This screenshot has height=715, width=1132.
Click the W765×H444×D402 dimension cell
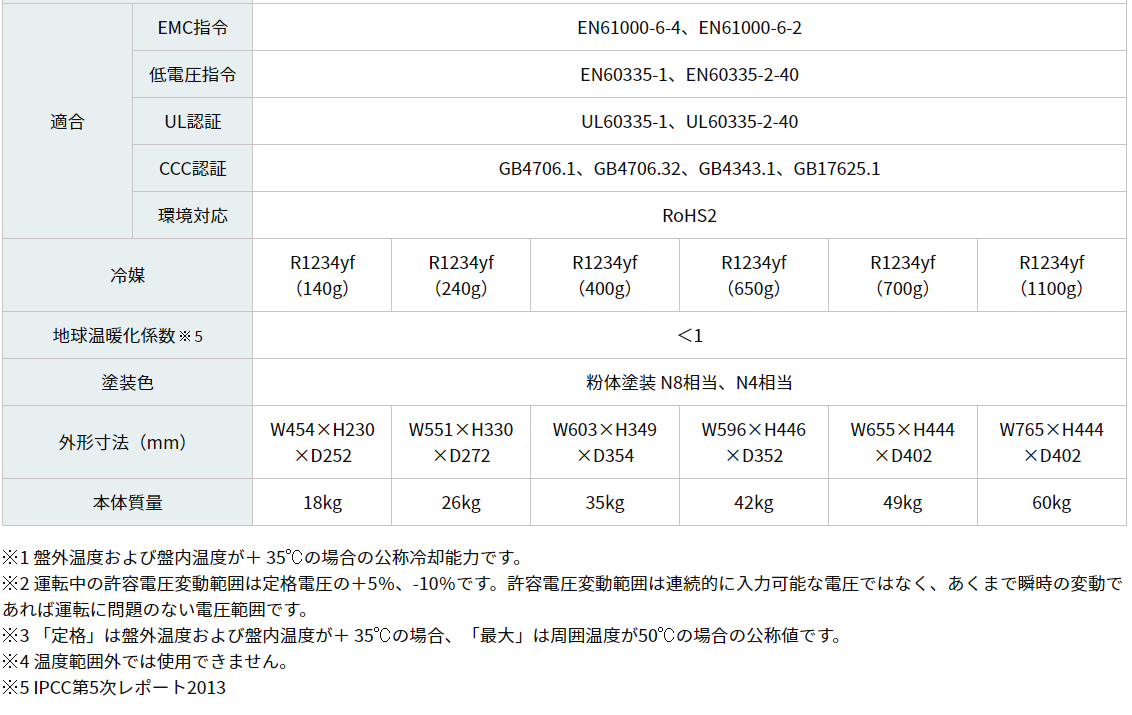[x=1051, y=442]
